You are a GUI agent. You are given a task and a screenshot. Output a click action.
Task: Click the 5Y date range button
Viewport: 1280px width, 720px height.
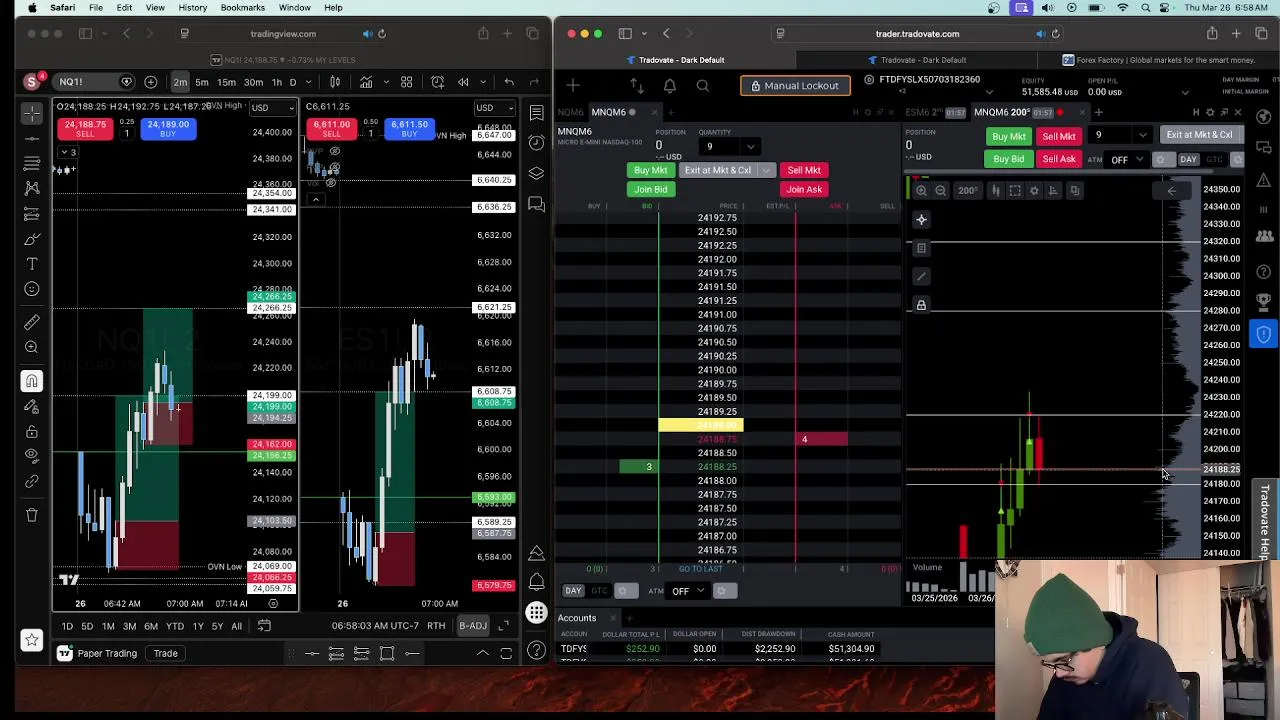(x=217, y=626)
